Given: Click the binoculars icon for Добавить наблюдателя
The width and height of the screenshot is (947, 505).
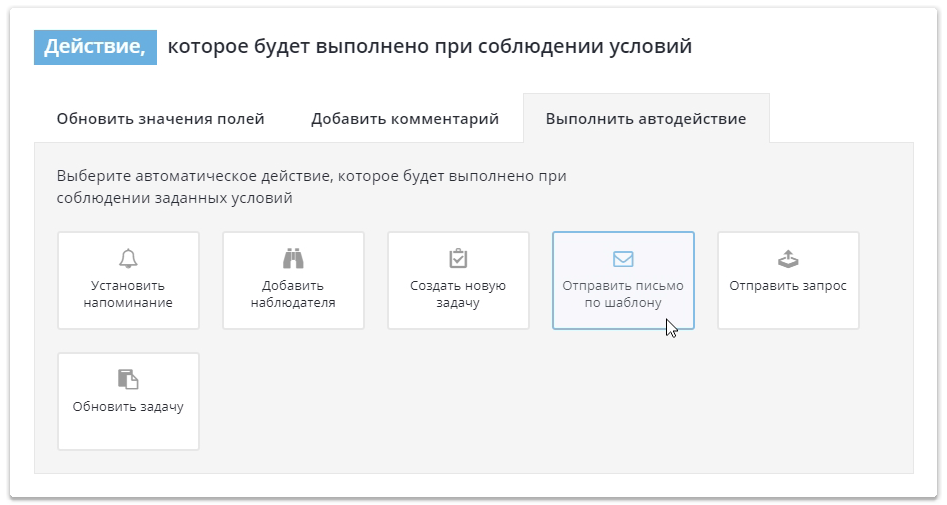Looking at the screenshot, I should pyautogui.click(x=293, y=259).
